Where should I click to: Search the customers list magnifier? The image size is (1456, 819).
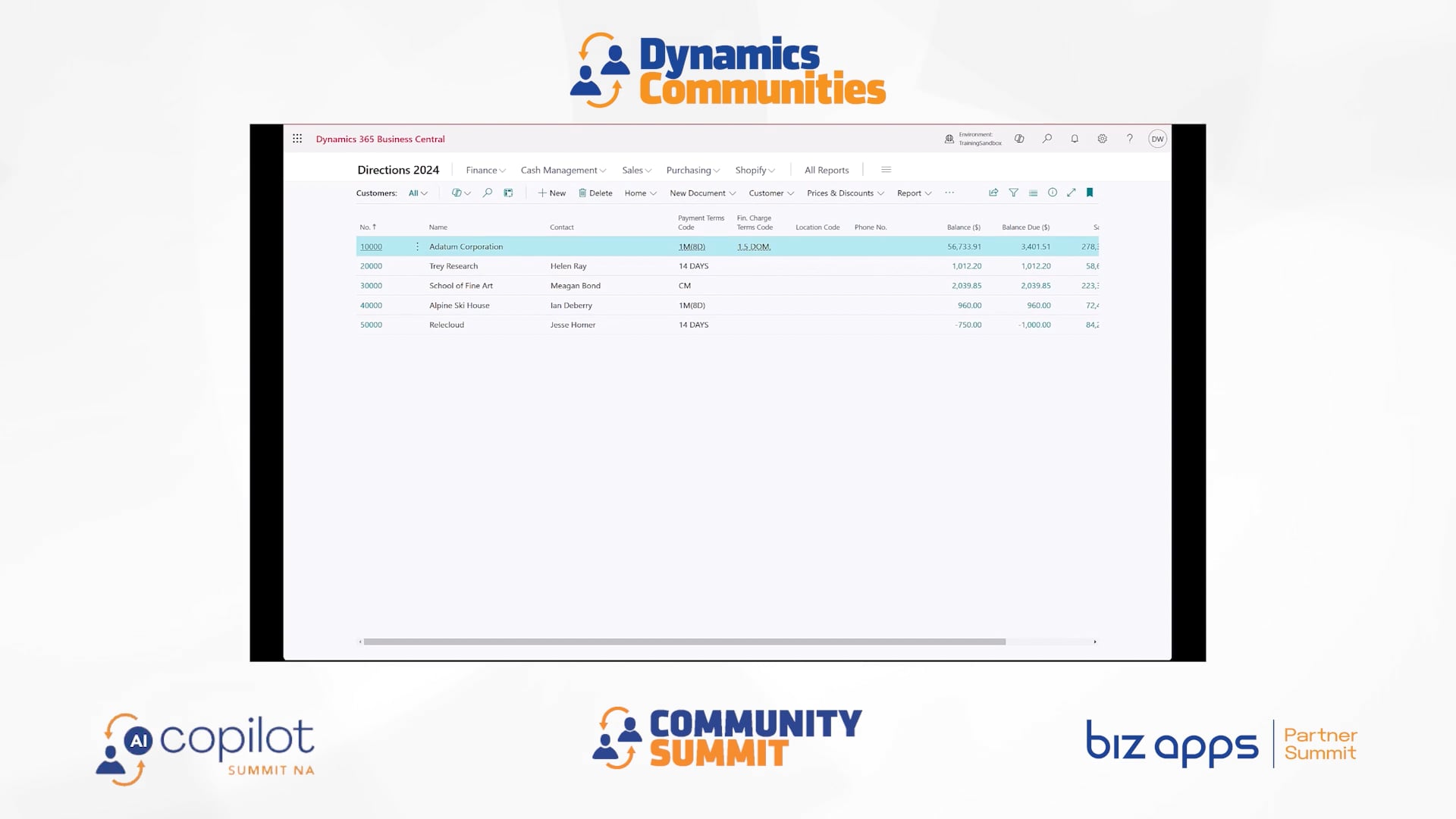(488, 193)
